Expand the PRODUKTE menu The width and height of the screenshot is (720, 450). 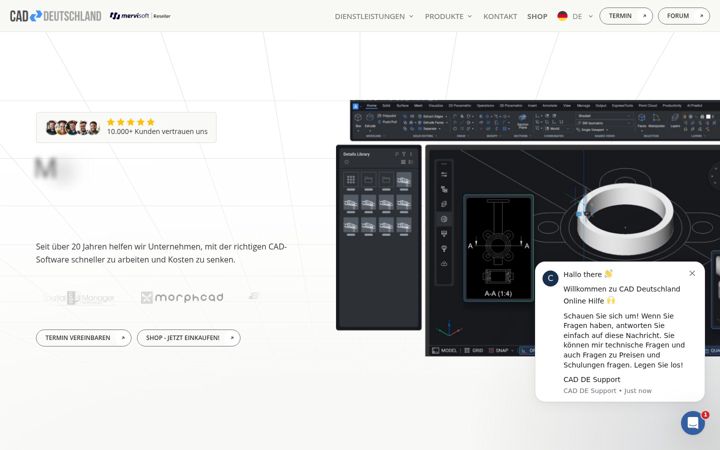(448, 17)
